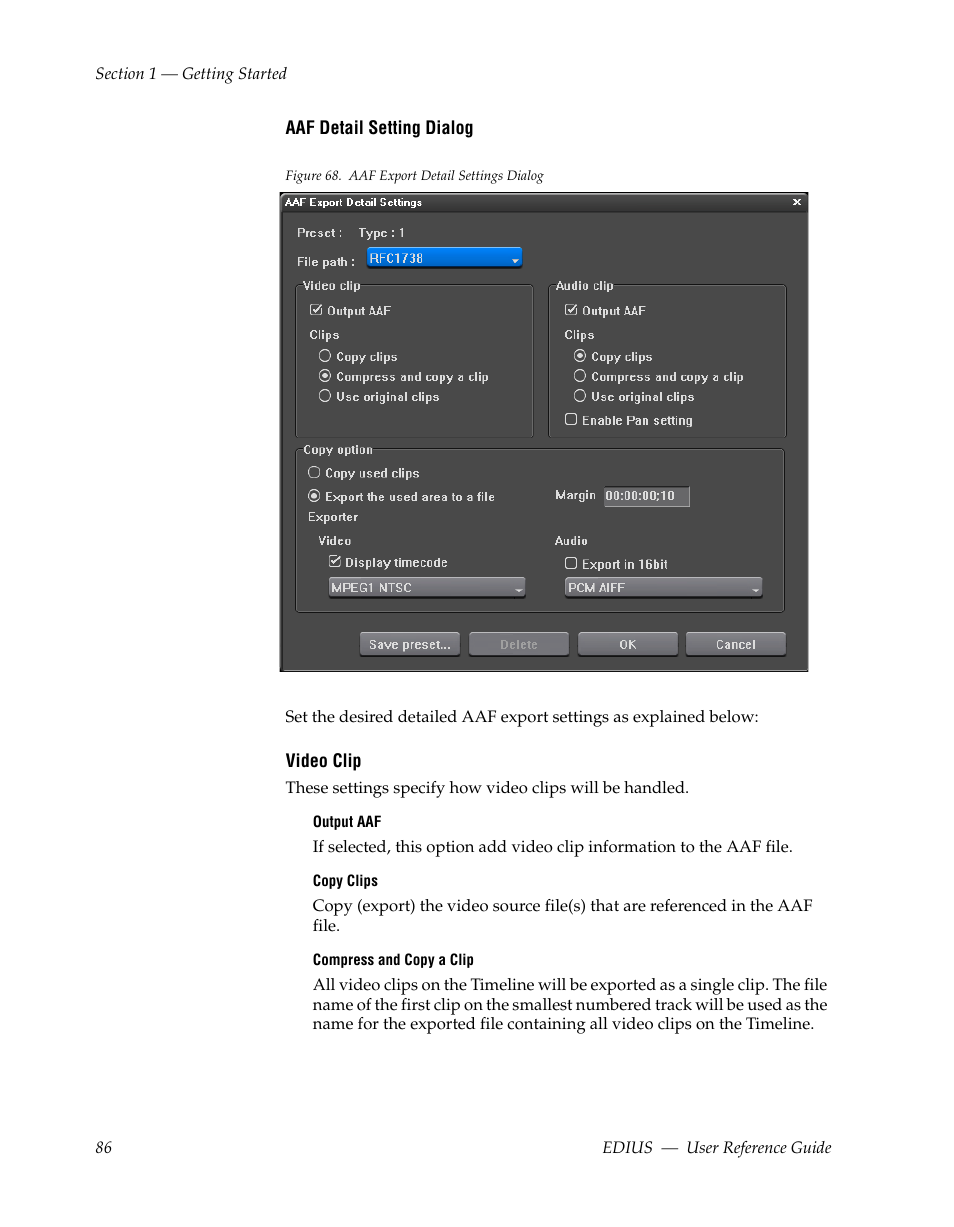The image size is (954, 1227).
Task: Close the AAF Export Detail Settings dialog
Action: click(x=797, y=202)
